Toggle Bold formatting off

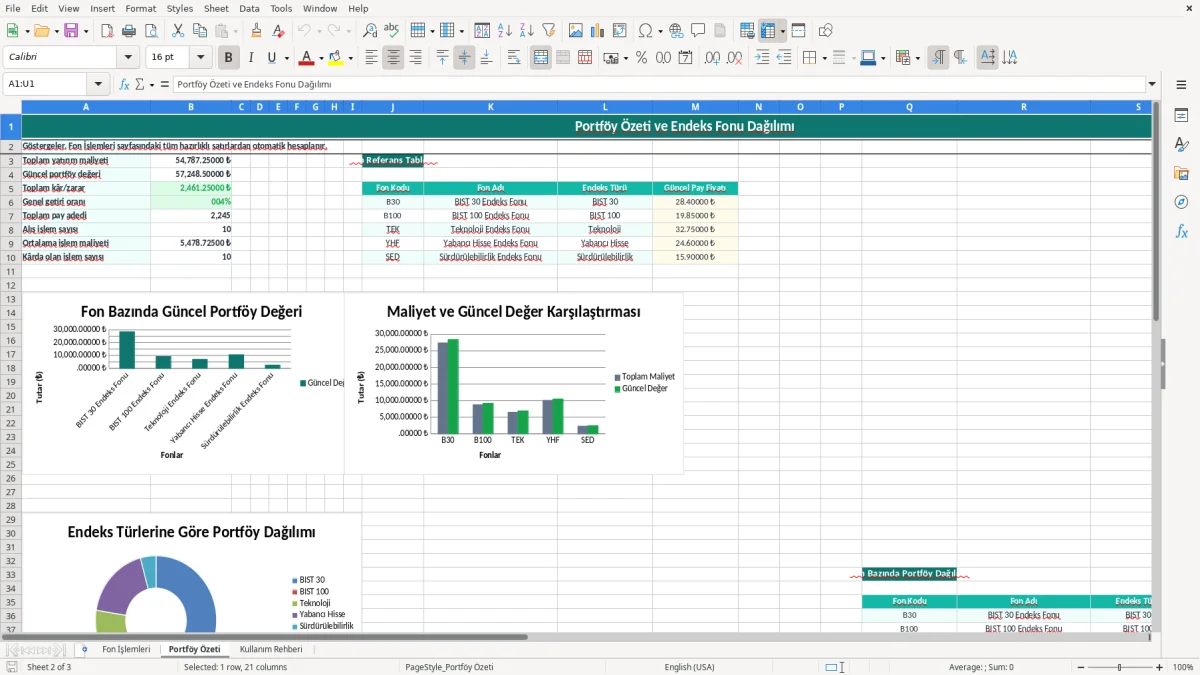pos(228,58)
